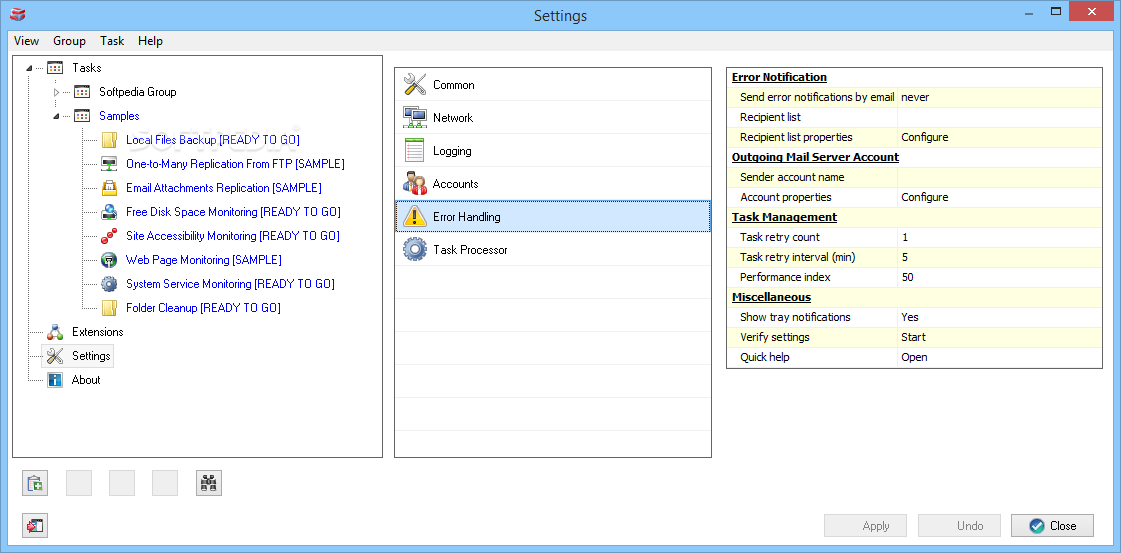Click the One-to-Many Replication FTP icon
1121x553 pixels.
click(x=109, y=164)
